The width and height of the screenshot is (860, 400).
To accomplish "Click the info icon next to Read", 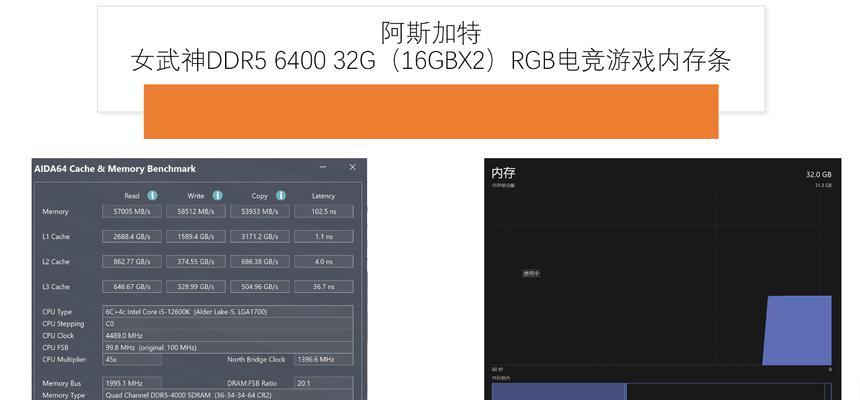I will click(x=152, y=195).
